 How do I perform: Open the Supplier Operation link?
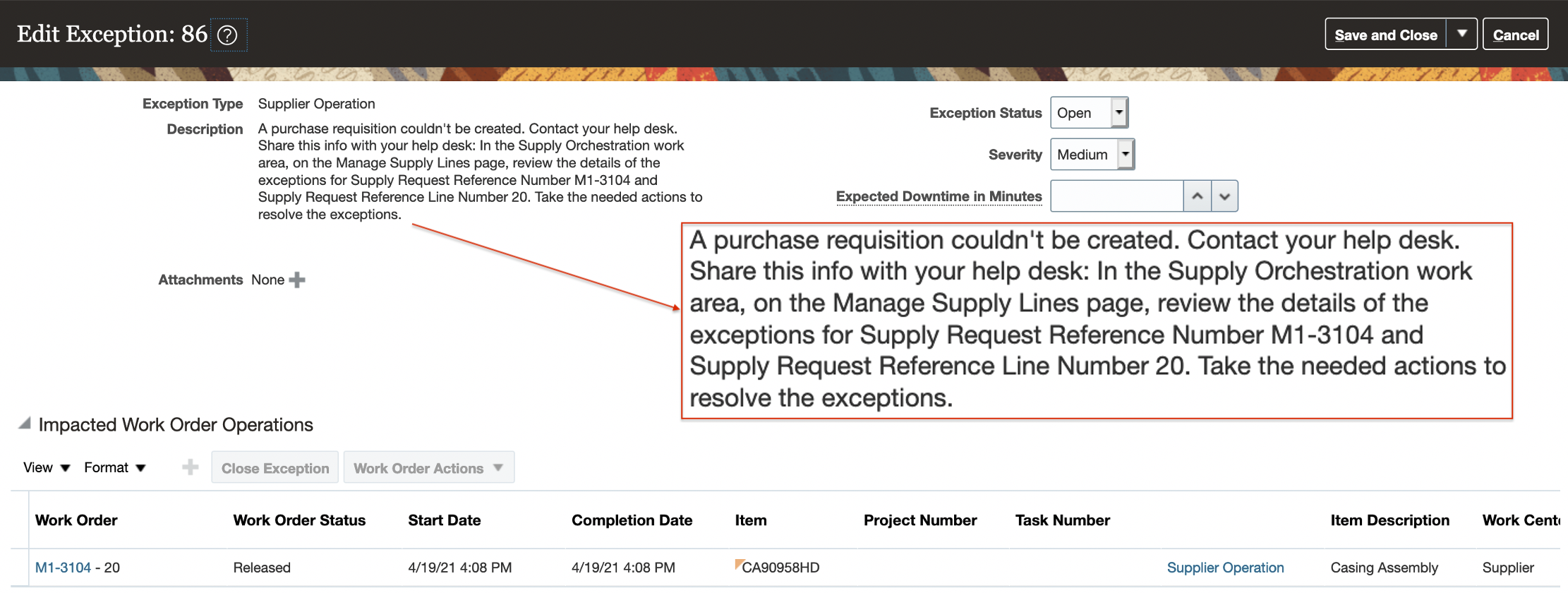point(1225,568)
